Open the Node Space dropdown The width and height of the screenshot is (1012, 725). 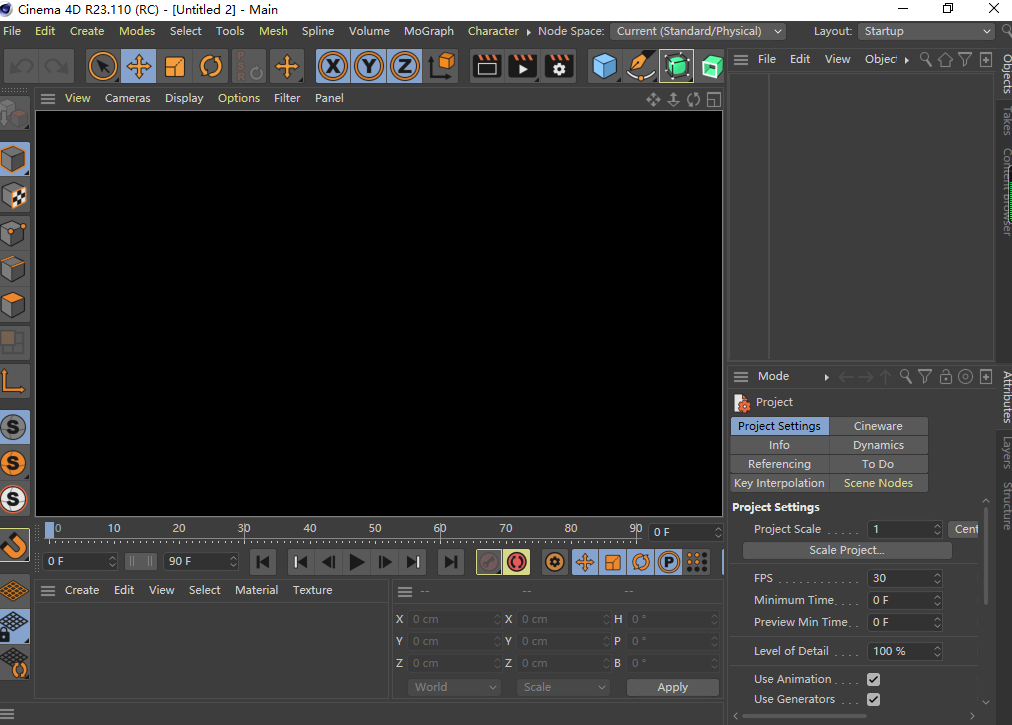697,31
